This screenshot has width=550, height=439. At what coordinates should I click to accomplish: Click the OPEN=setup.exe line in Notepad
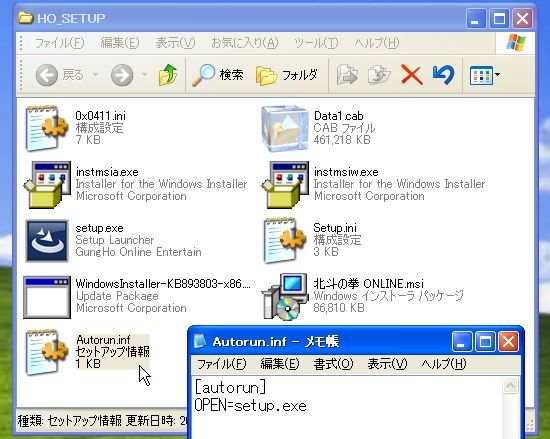[x=250, y=406]
